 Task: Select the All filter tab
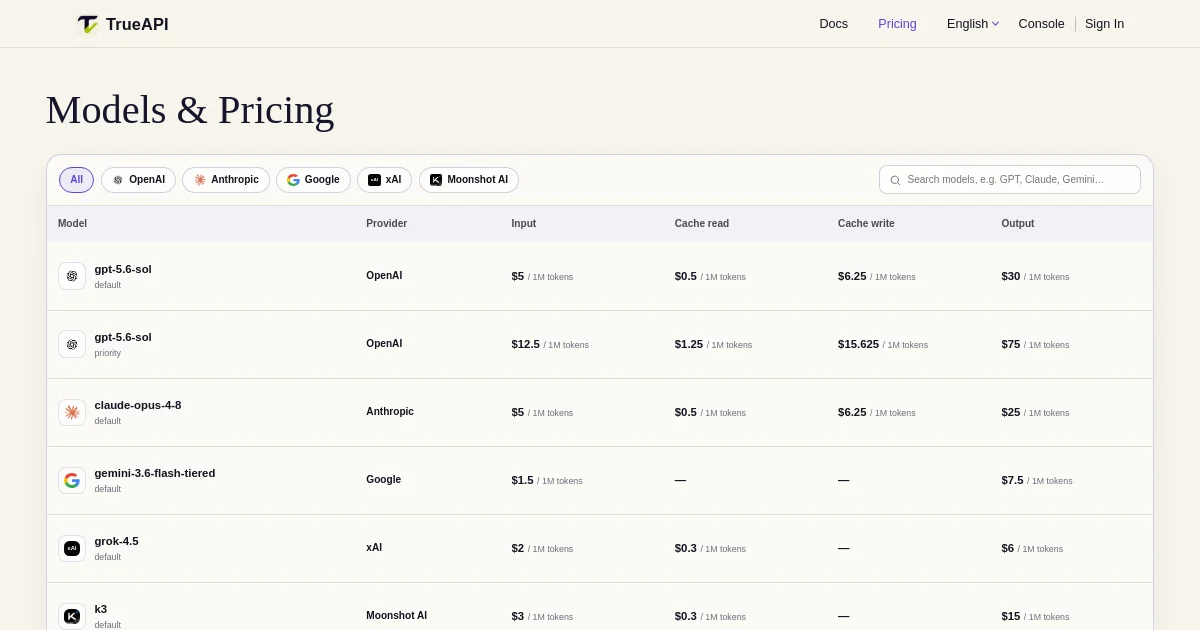76,180
